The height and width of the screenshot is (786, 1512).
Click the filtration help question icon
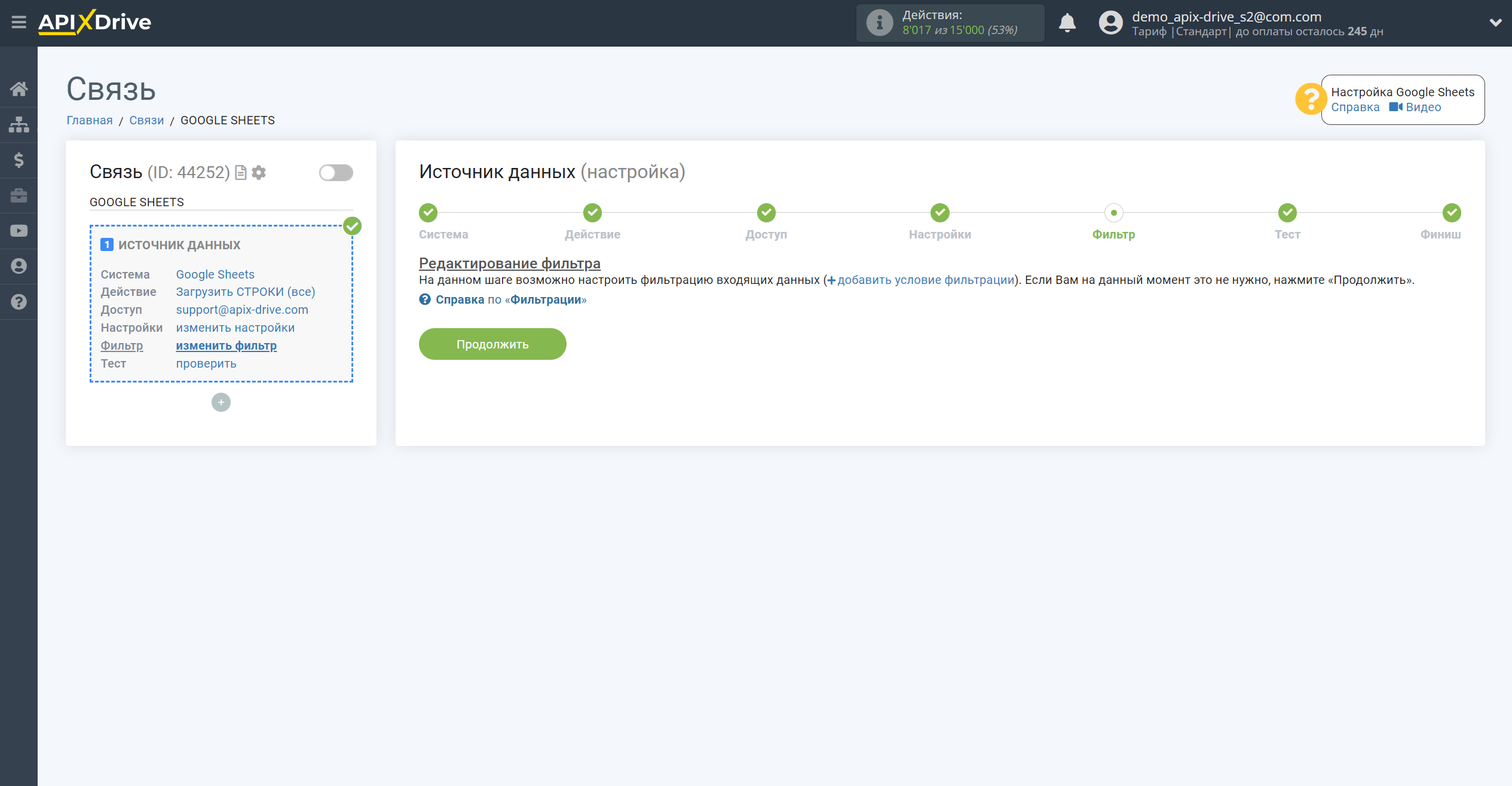[425, 299]
